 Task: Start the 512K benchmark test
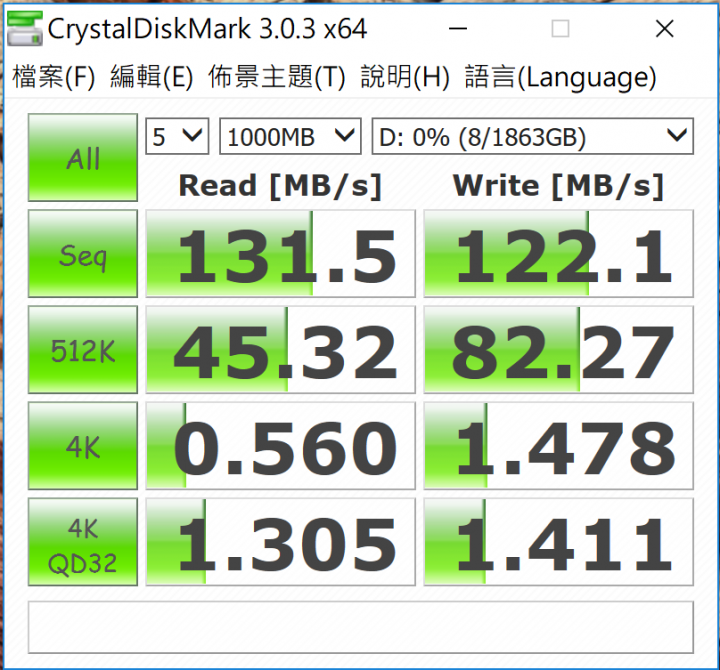pos(83,349)
